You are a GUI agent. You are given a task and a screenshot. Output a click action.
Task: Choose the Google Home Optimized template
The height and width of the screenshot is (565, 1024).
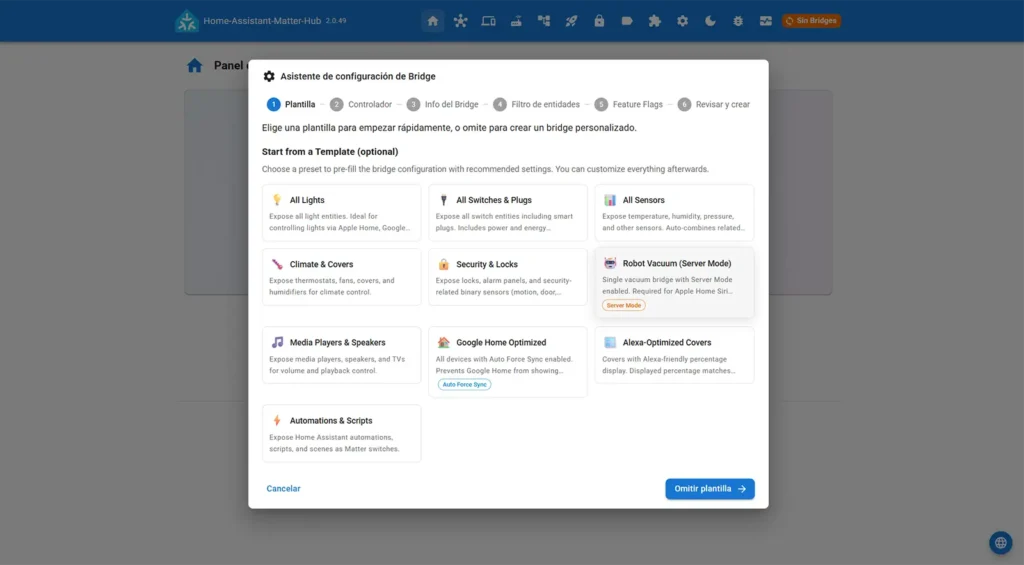point(507,362)
